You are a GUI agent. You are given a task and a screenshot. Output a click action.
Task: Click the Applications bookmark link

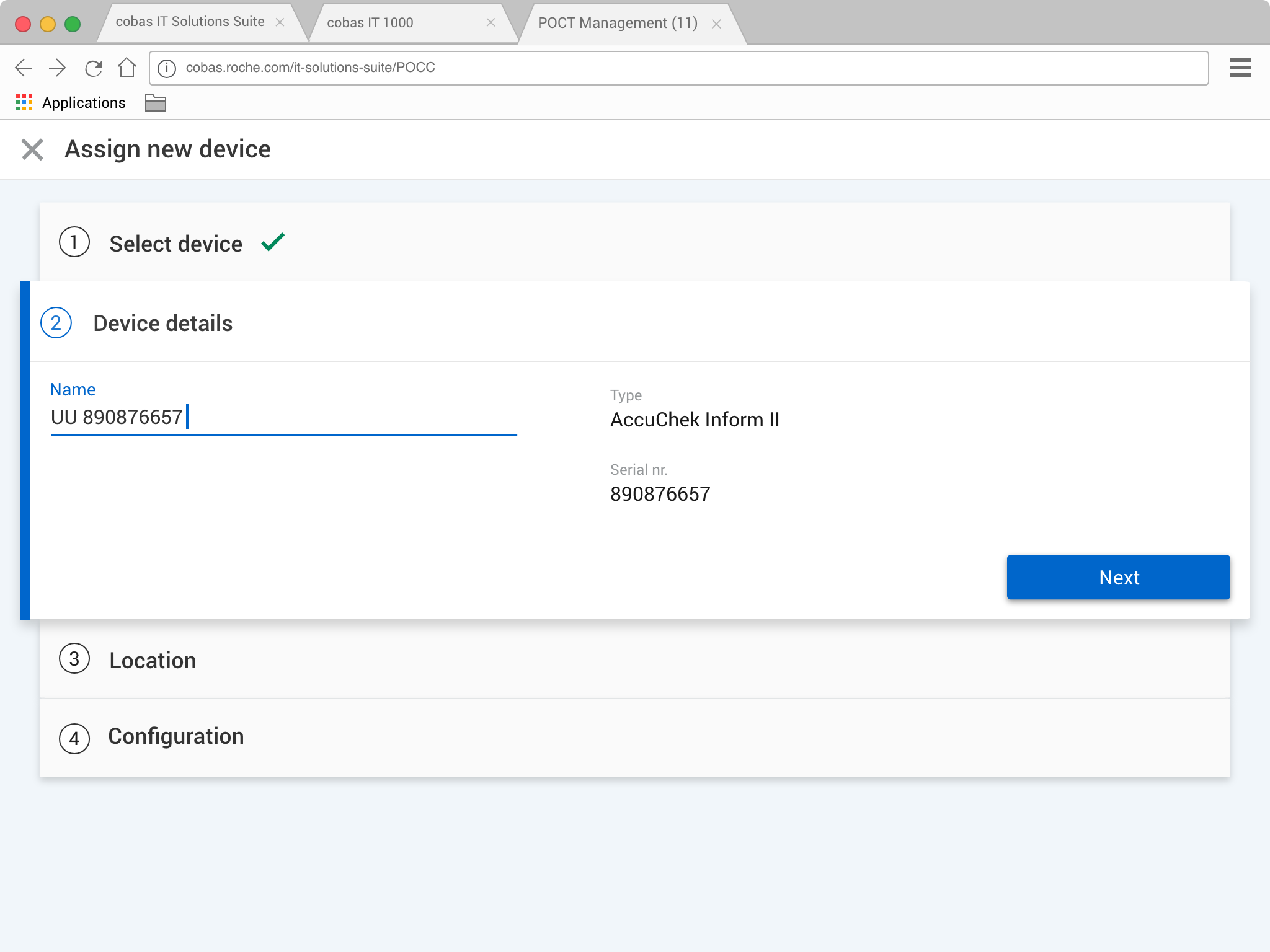click(84, 103)
